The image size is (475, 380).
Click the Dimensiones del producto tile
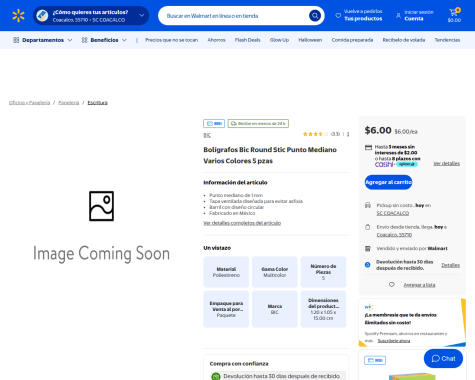[323, 309]
